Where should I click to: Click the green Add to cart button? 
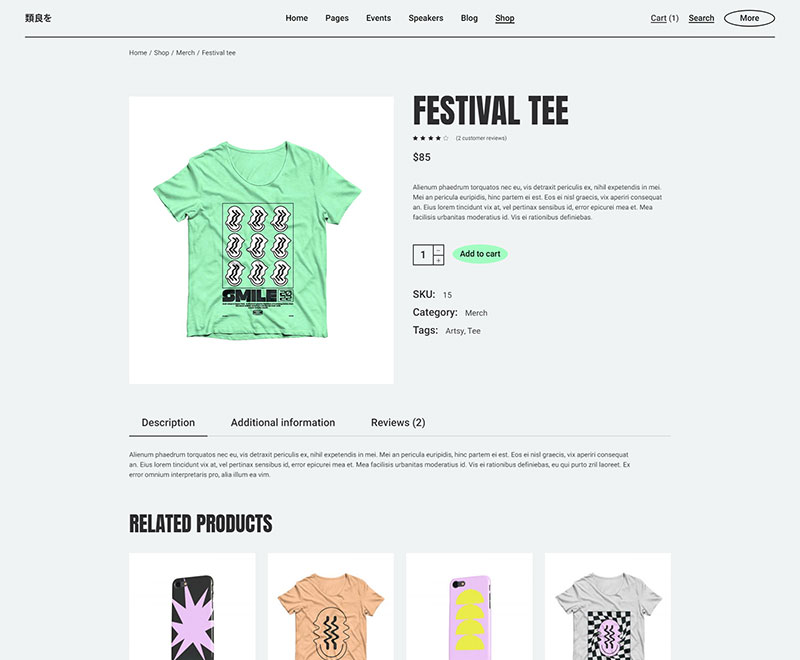tap(480, 254)
